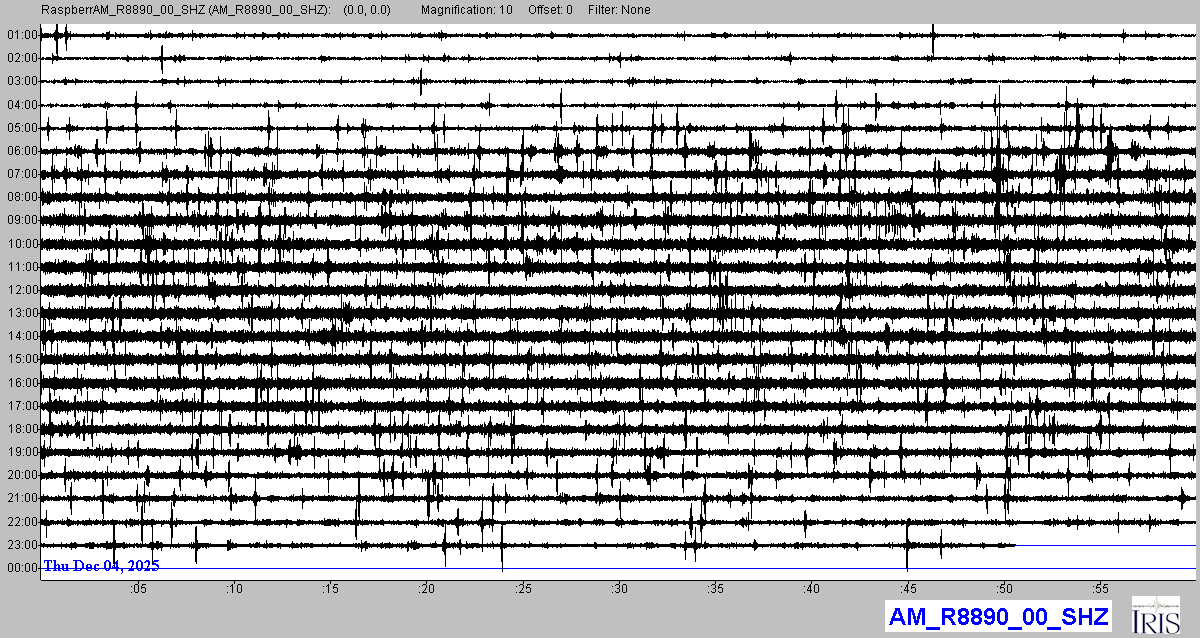
Task: Click the 00:00 label on blue baseline
Action: click(22, 568)
